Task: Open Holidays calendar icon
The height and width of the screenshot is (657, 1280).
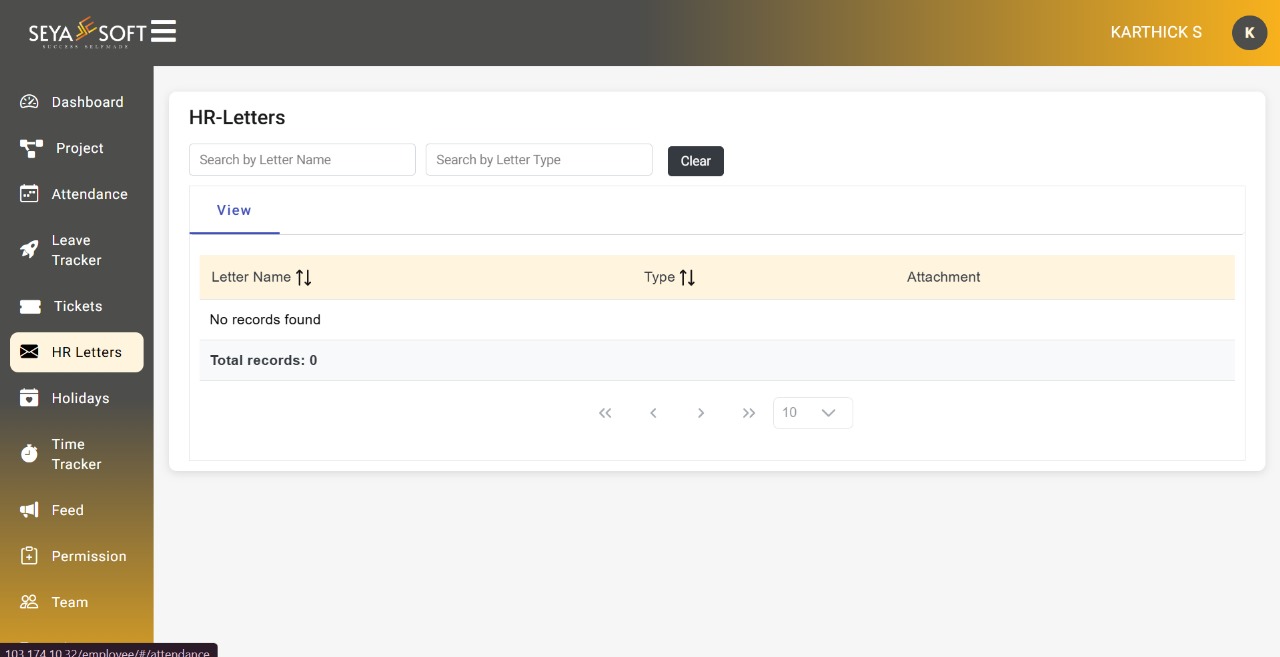Action: pos(29,398)
